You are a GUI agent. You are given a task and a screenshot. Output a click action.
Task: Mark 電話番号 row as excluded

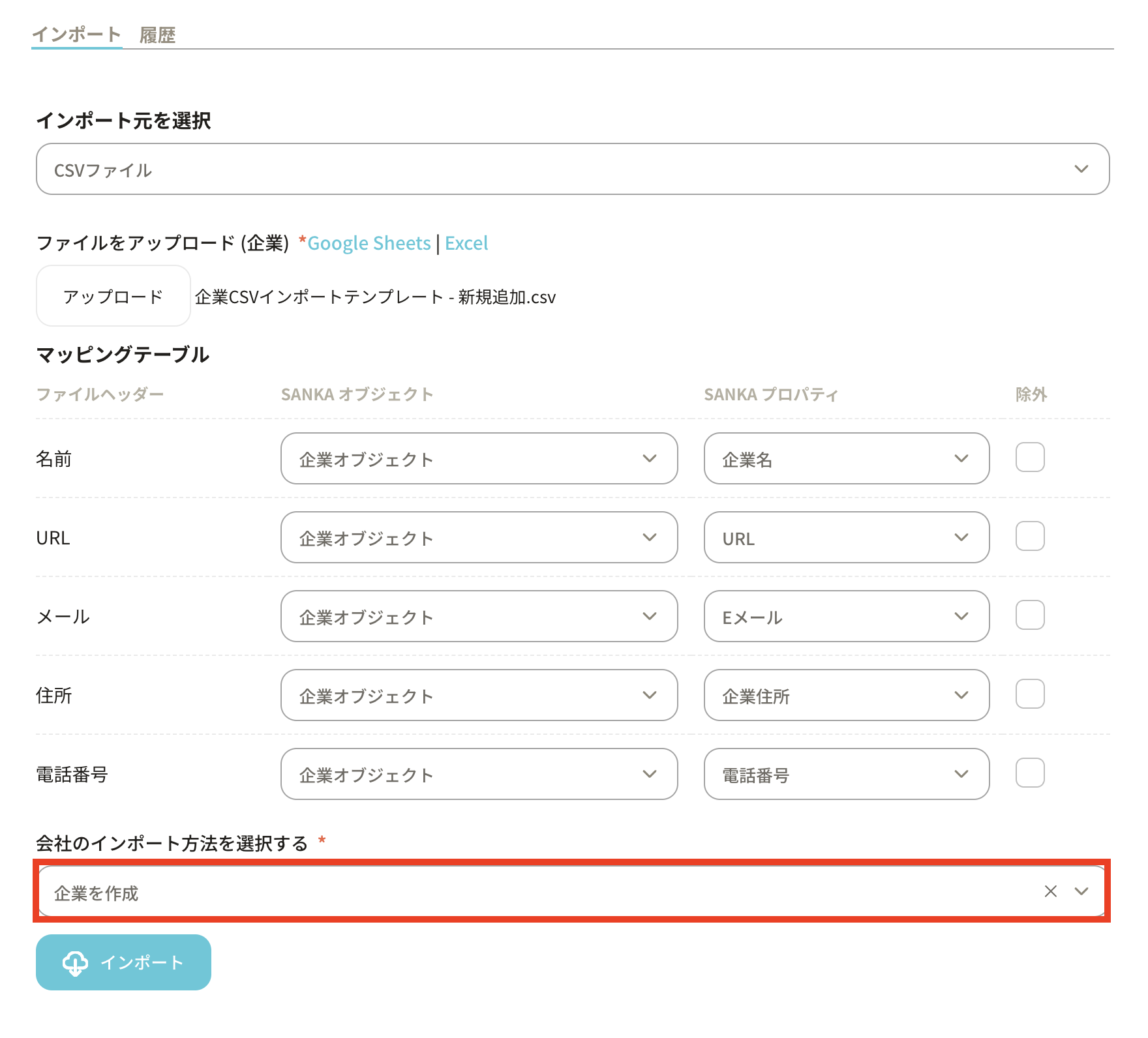(1030, 773)
